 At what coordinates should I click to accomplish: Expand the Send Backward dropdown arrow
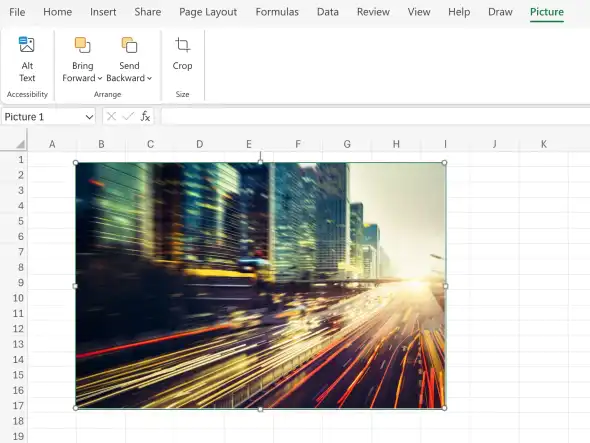149,78
